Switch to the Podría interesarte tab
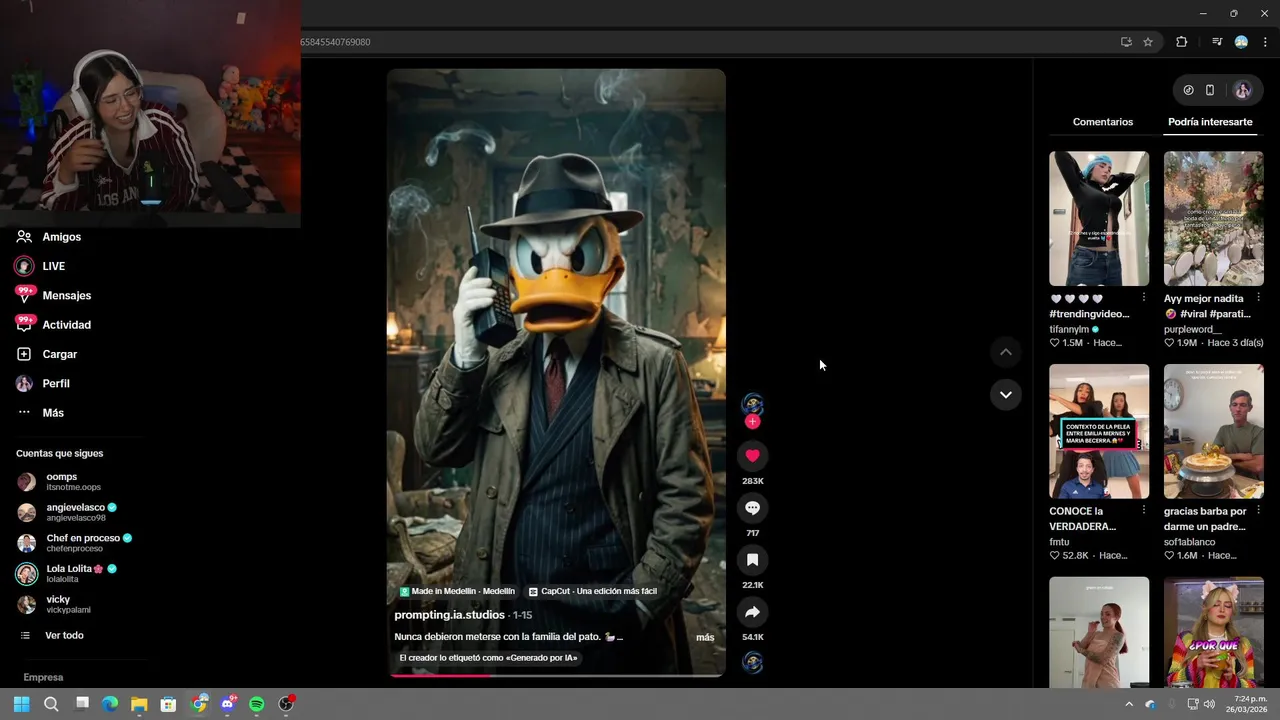1280x720 pixels. tap(1210, 122)
